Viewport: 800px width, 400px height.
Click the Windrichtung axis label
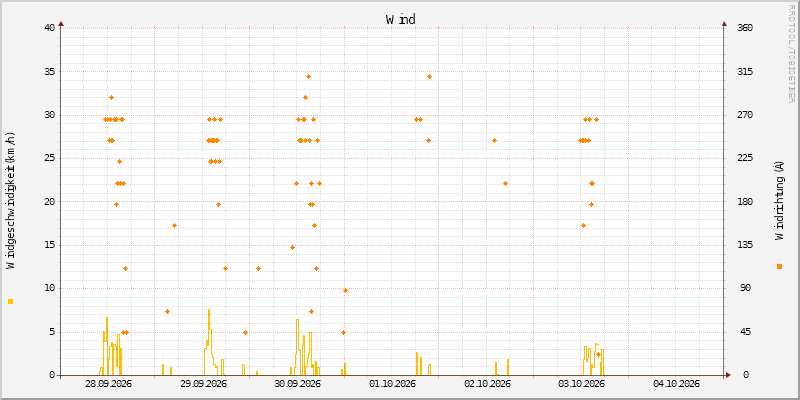pos(779,201)
